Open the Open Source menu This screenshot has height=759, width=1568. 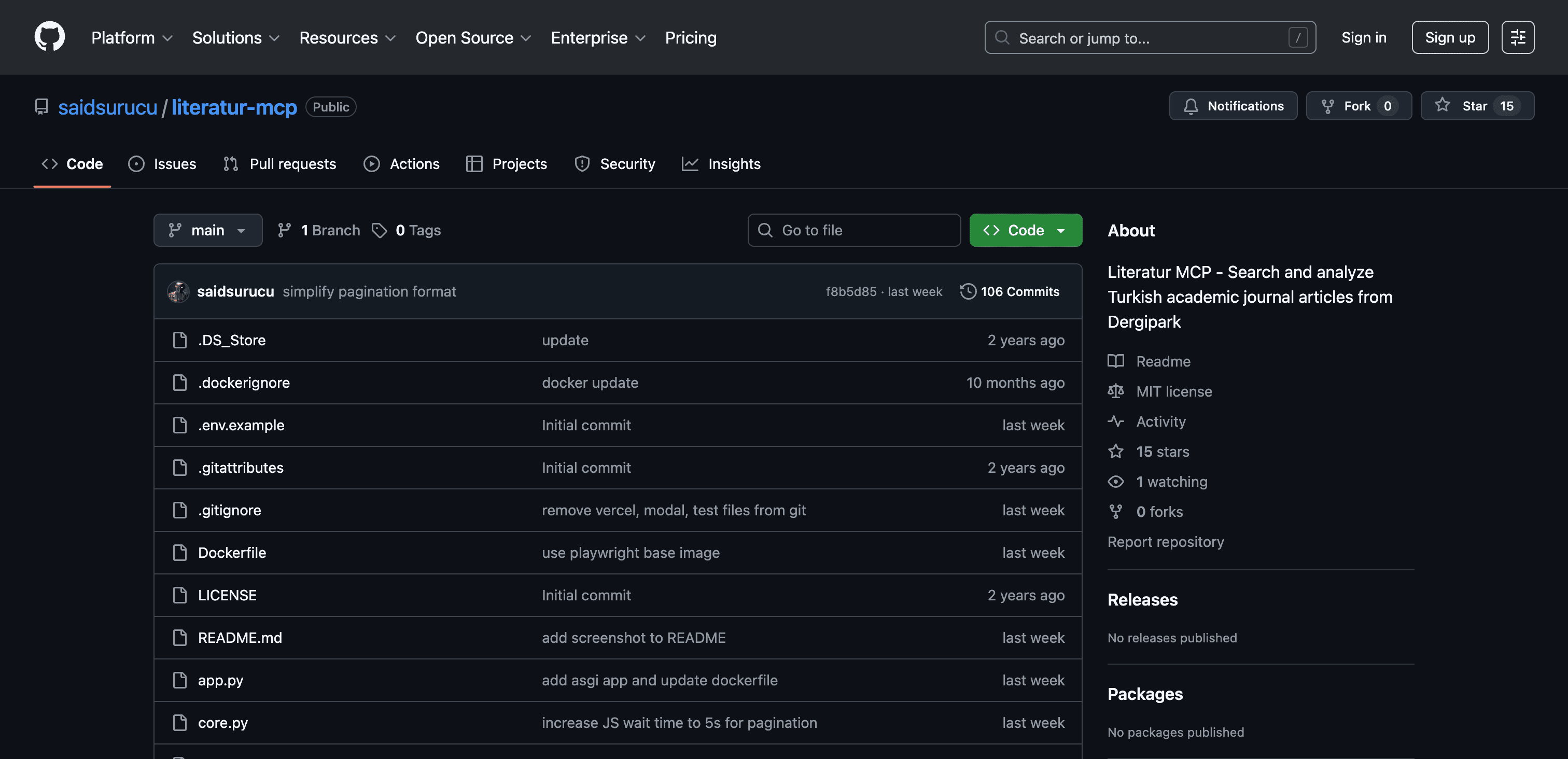coord(473,38)
